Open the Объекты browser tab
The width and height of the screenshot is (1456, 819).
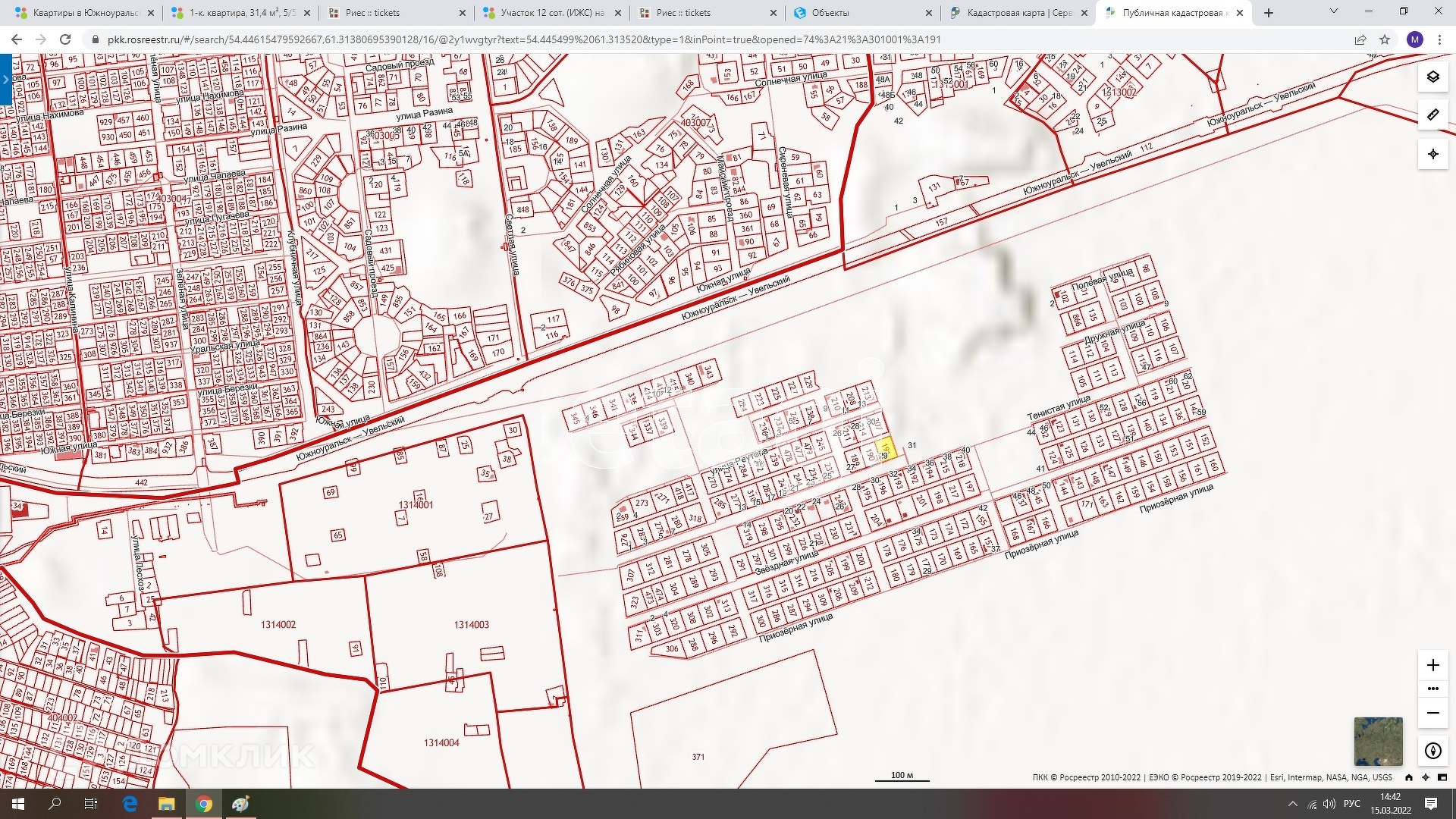pos(830,13)
